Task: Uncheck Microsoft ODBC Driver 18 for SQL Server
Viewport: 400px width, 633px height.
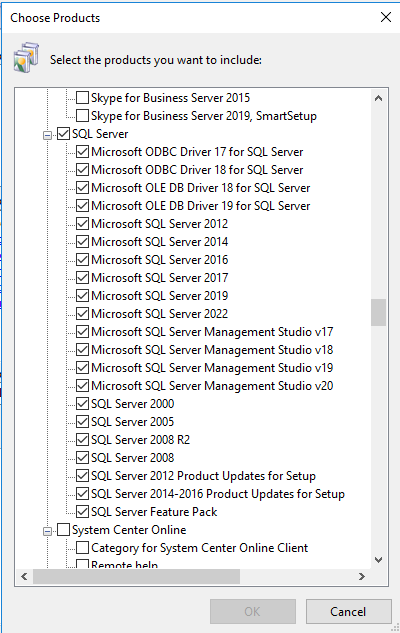Action: [x=82, y=170]
